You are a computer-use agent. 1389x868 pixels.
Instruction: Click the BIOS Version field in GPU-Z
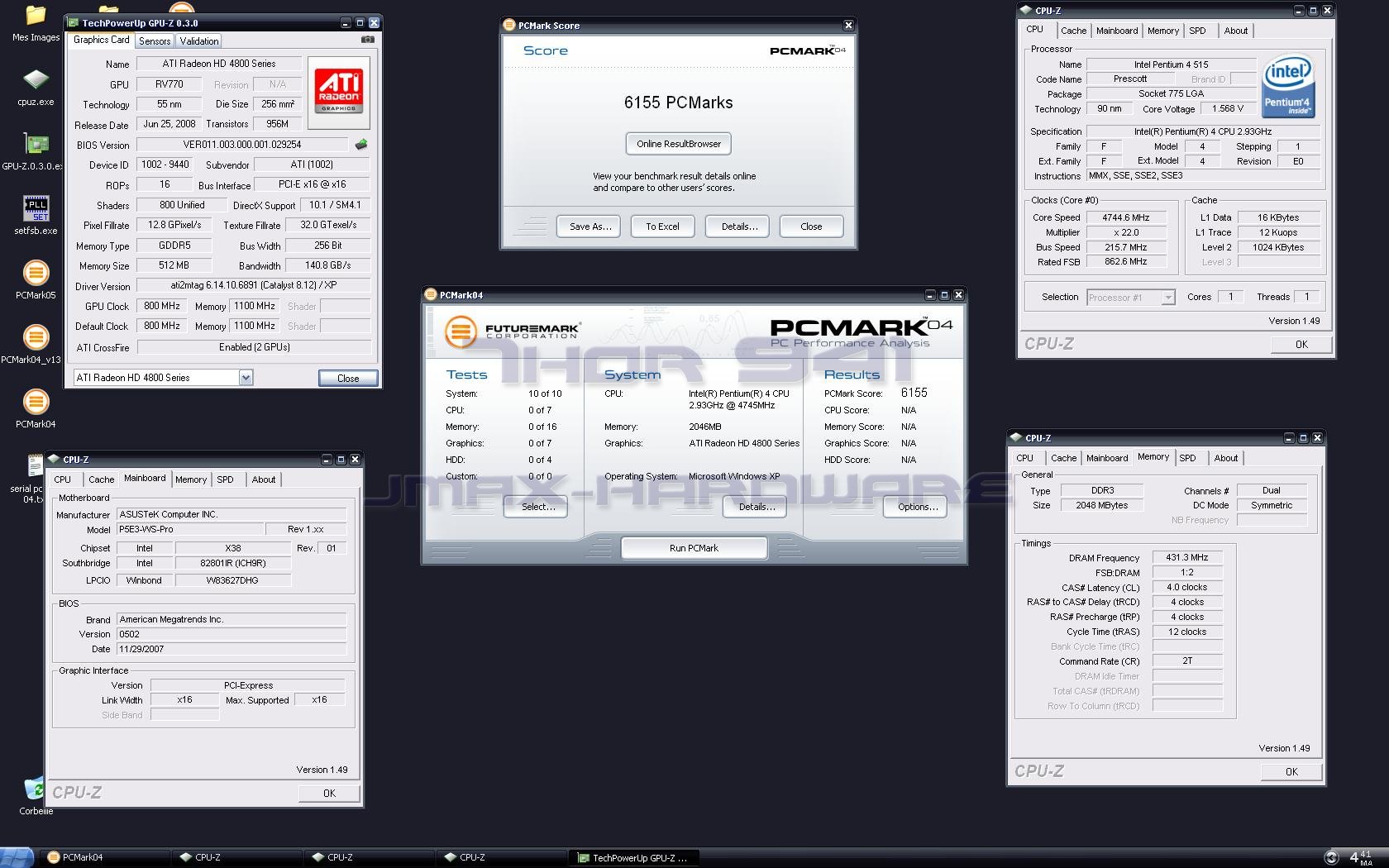click(242, 145)
